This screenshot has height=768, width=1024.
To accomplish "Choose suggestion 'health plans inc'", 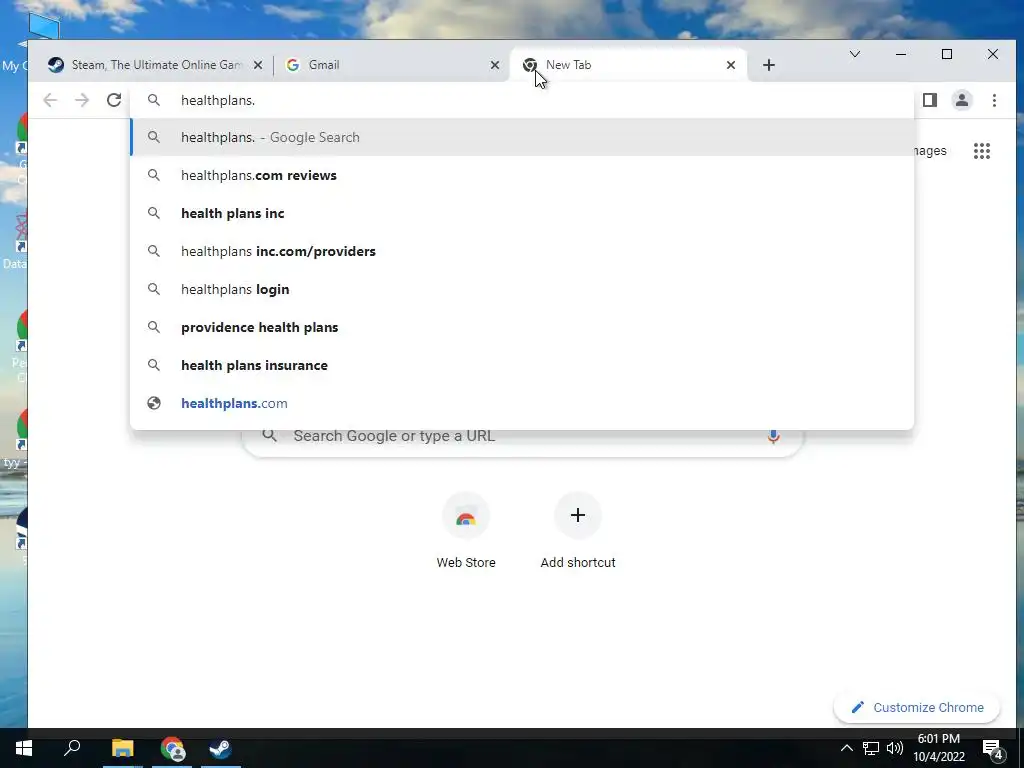I will tap(522, 213).
